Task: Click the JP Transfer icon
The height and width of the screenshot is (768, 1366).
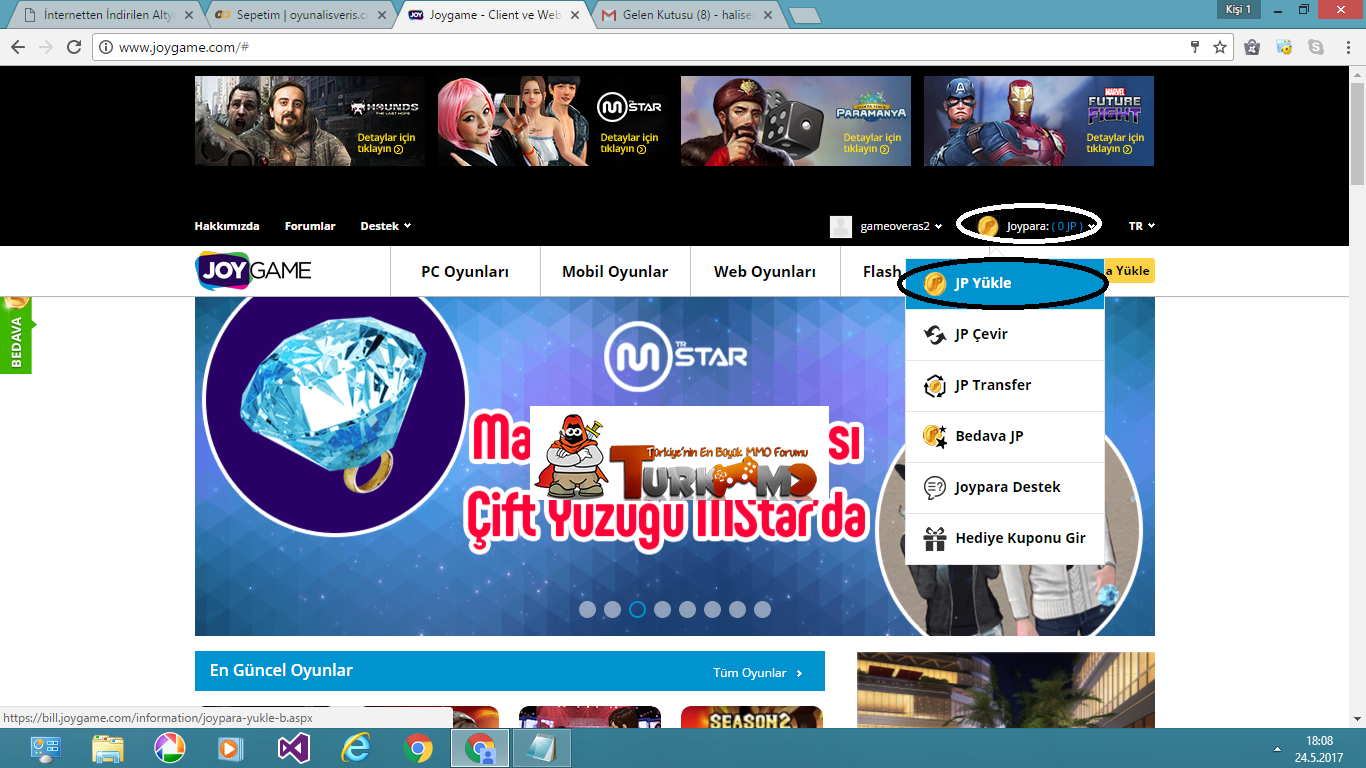Action: tap(935, 385)
